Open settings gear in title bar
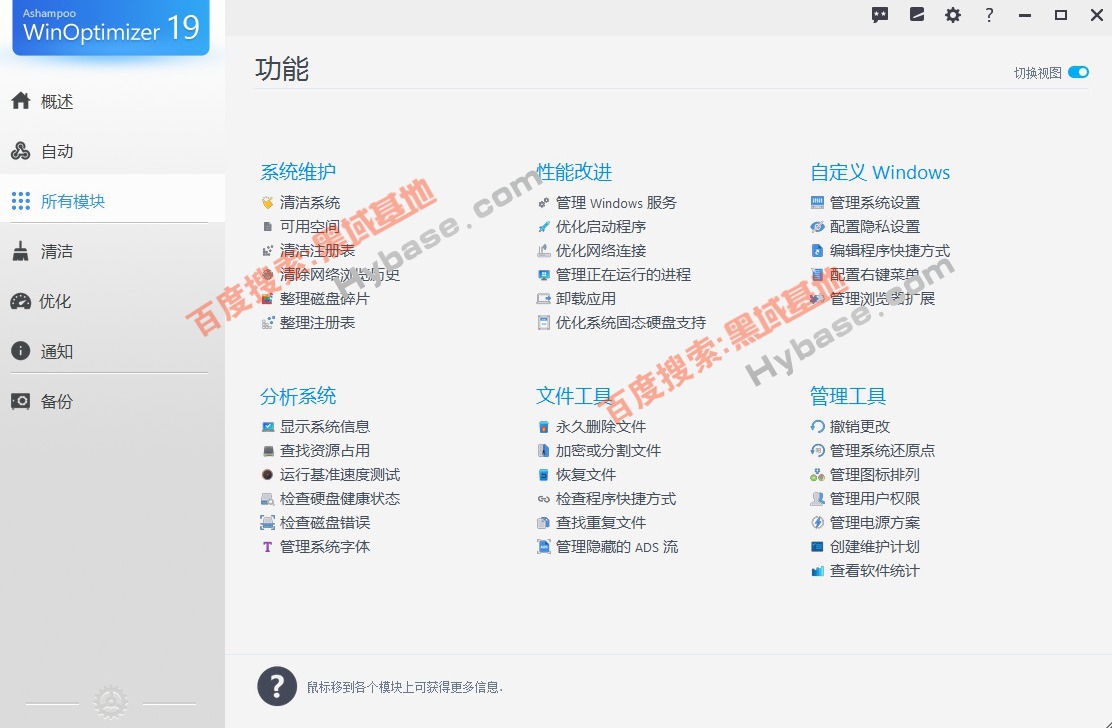The height and width of the screenshot is (728, 1112). click(953, 15)
